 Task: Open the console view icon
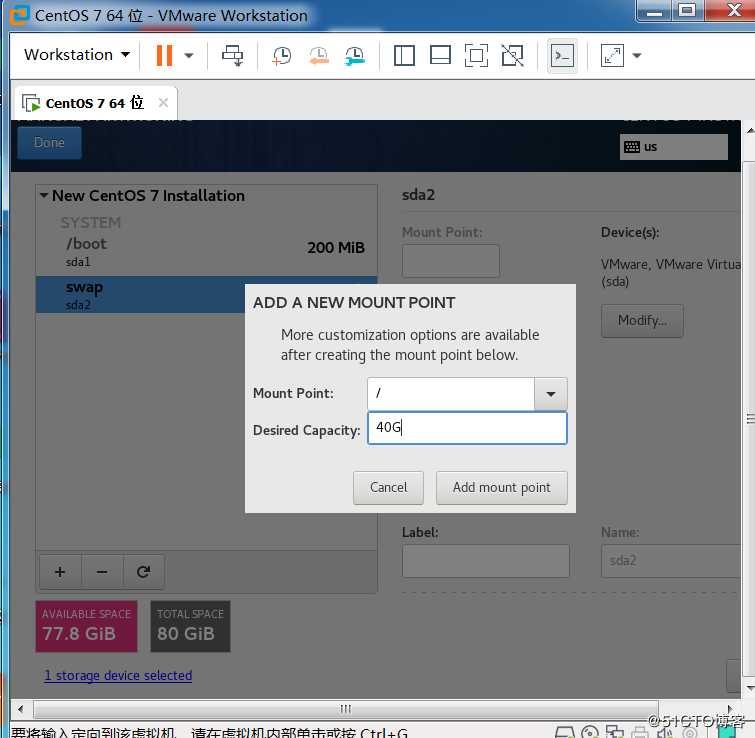562,56
